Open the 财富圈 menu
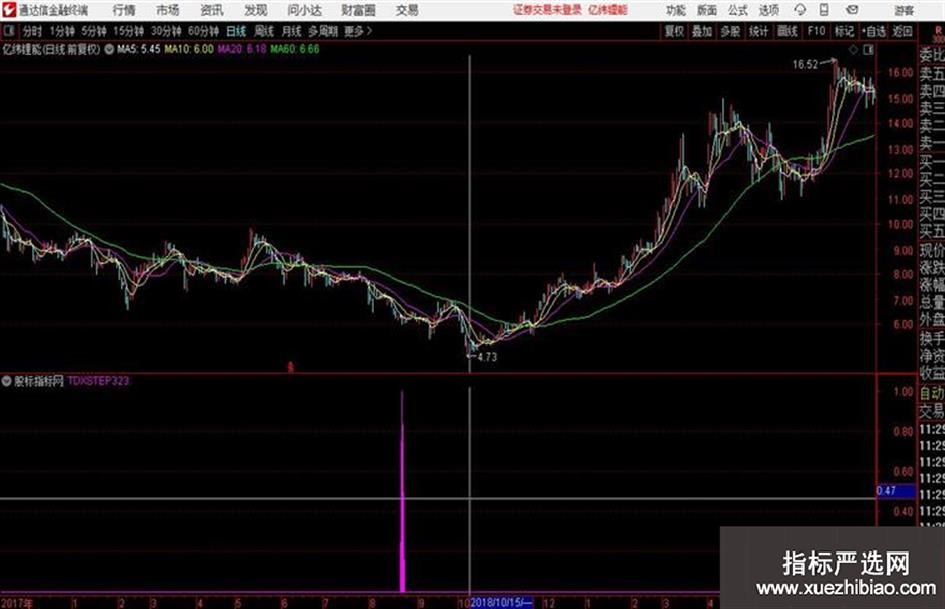945x609 pixels. (x=358, y=10)
